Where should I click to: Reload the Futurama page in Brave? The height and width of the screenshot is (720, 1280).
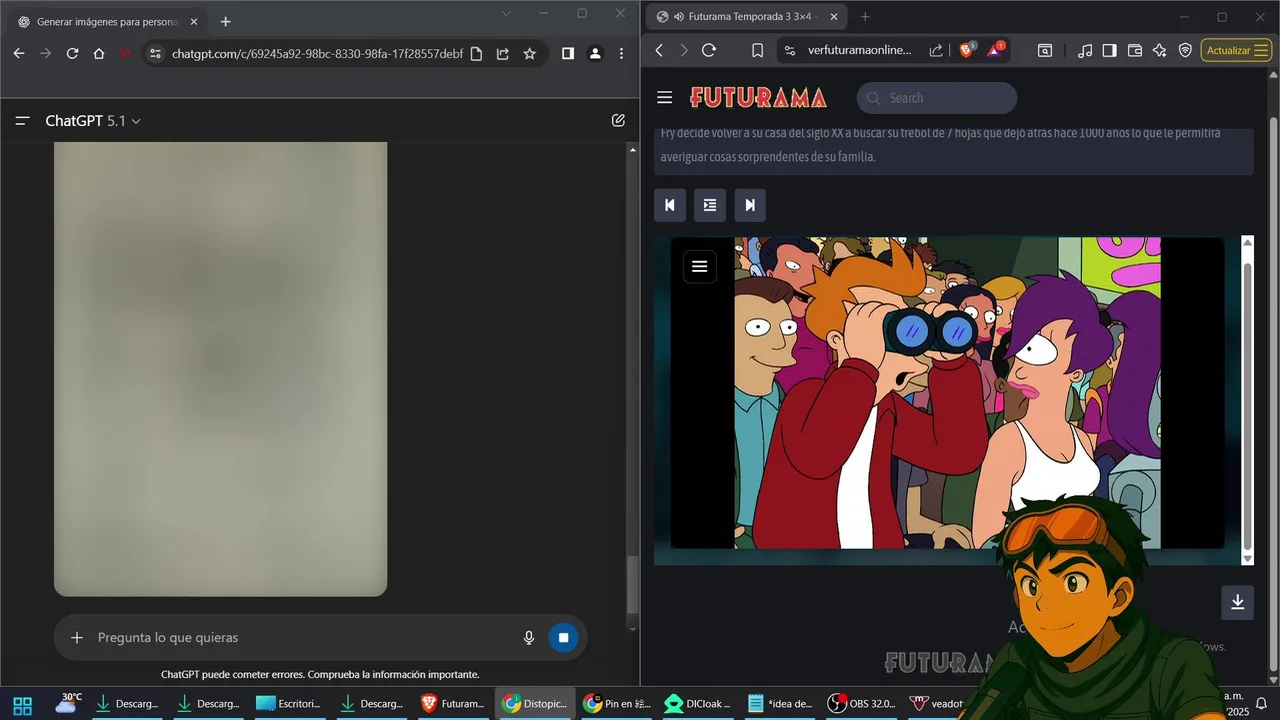point(709,50)
